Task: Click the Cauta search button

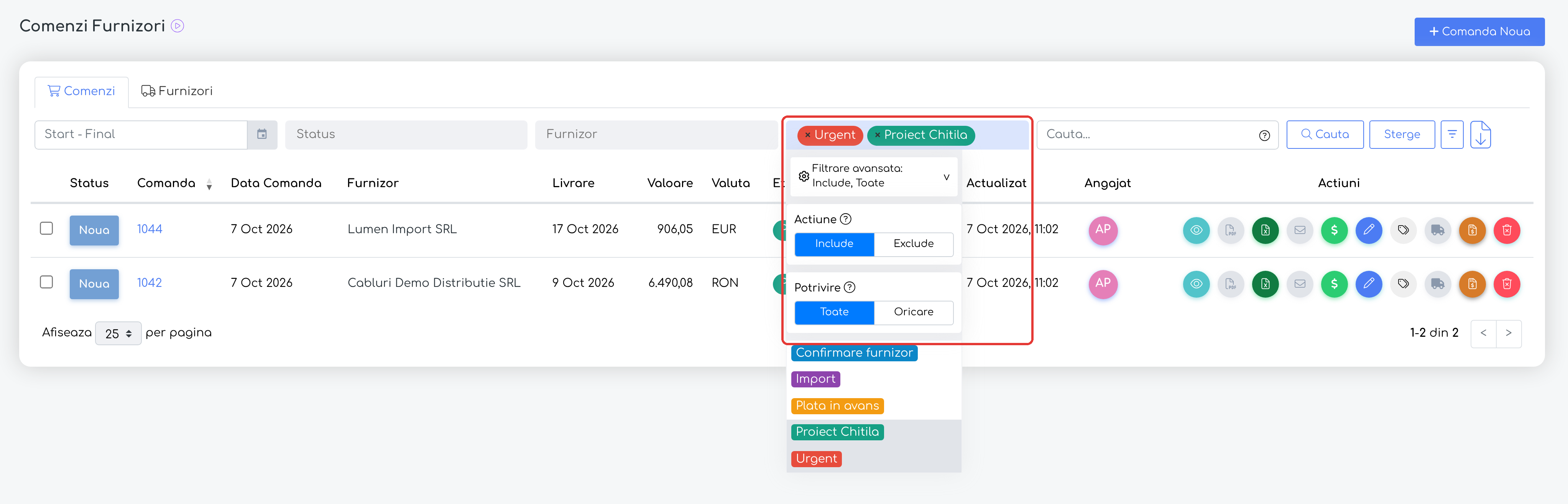Action: pyautogui.click(x=1325, y=135)
